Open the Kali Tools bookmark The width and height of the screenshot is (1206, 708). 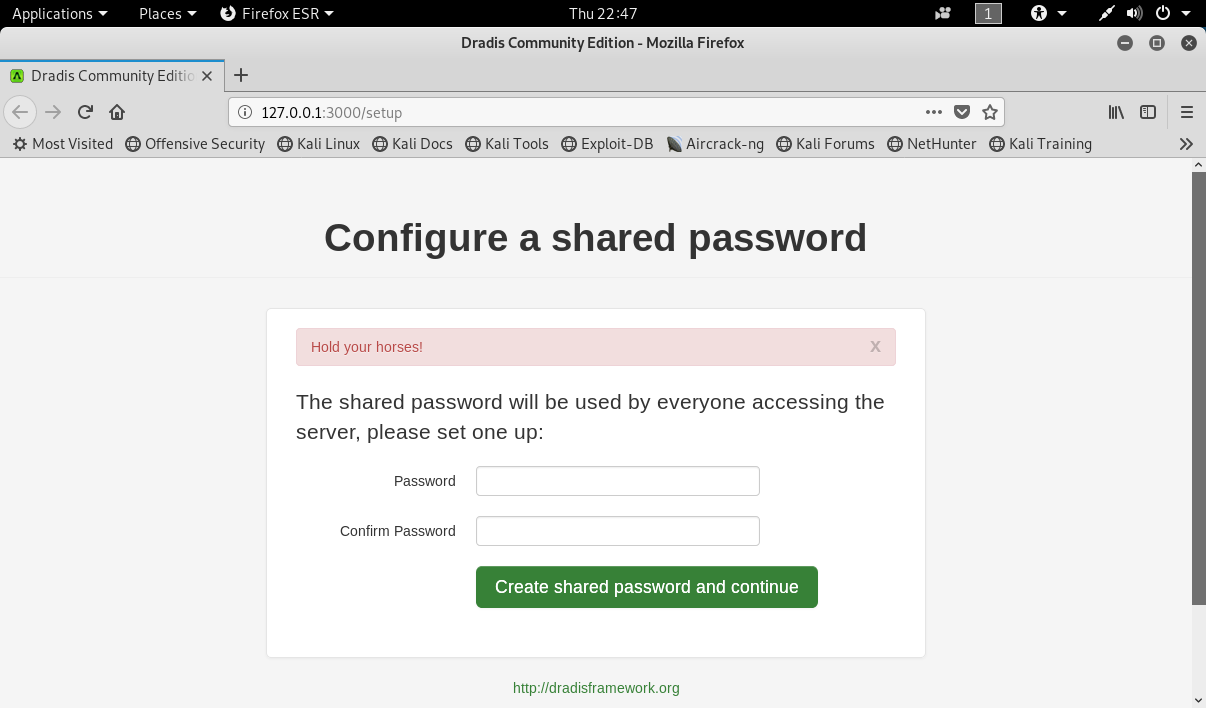coord(506,144)
